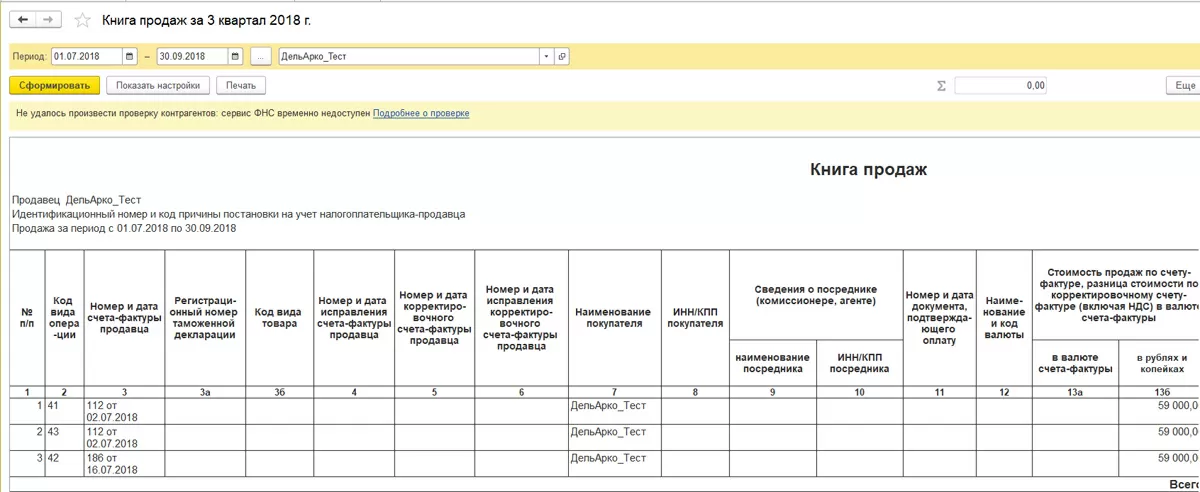
Task: Select cell '112 от 02.07.2018' in row 2
Action: pyautogui.click(x=124, y=437)
